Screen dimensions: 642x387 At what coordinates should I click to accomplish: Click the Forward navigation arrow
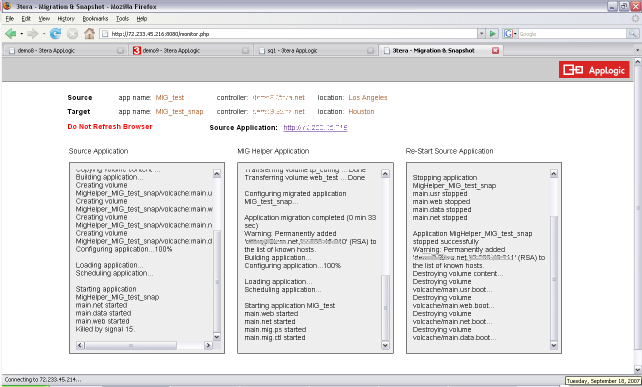(32, 34)
